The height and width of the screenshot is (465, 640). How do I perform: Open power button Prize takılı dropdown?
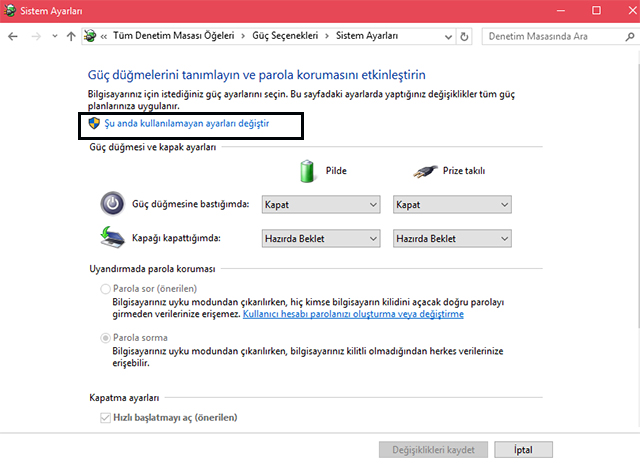452,205
